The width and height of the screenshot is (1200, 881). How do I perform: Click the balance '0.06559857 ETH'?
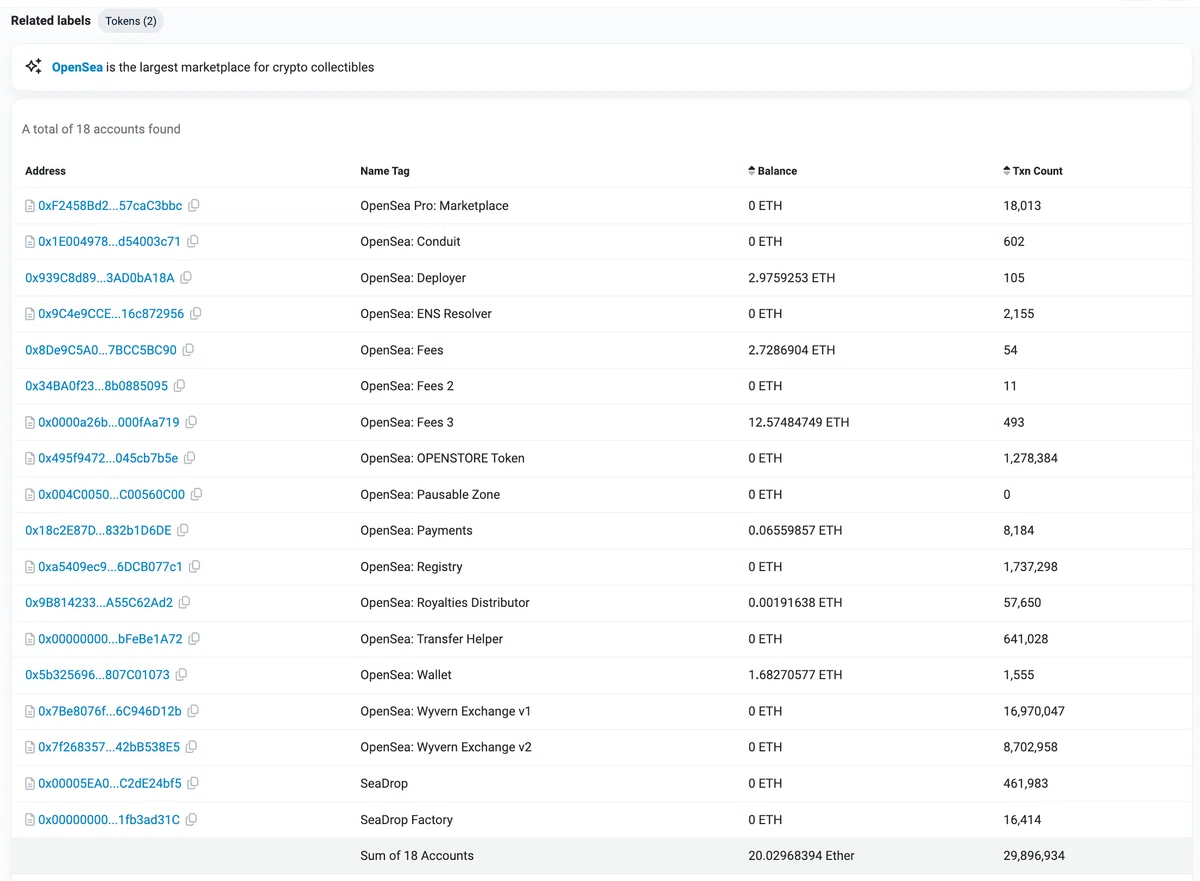(795, 530)
